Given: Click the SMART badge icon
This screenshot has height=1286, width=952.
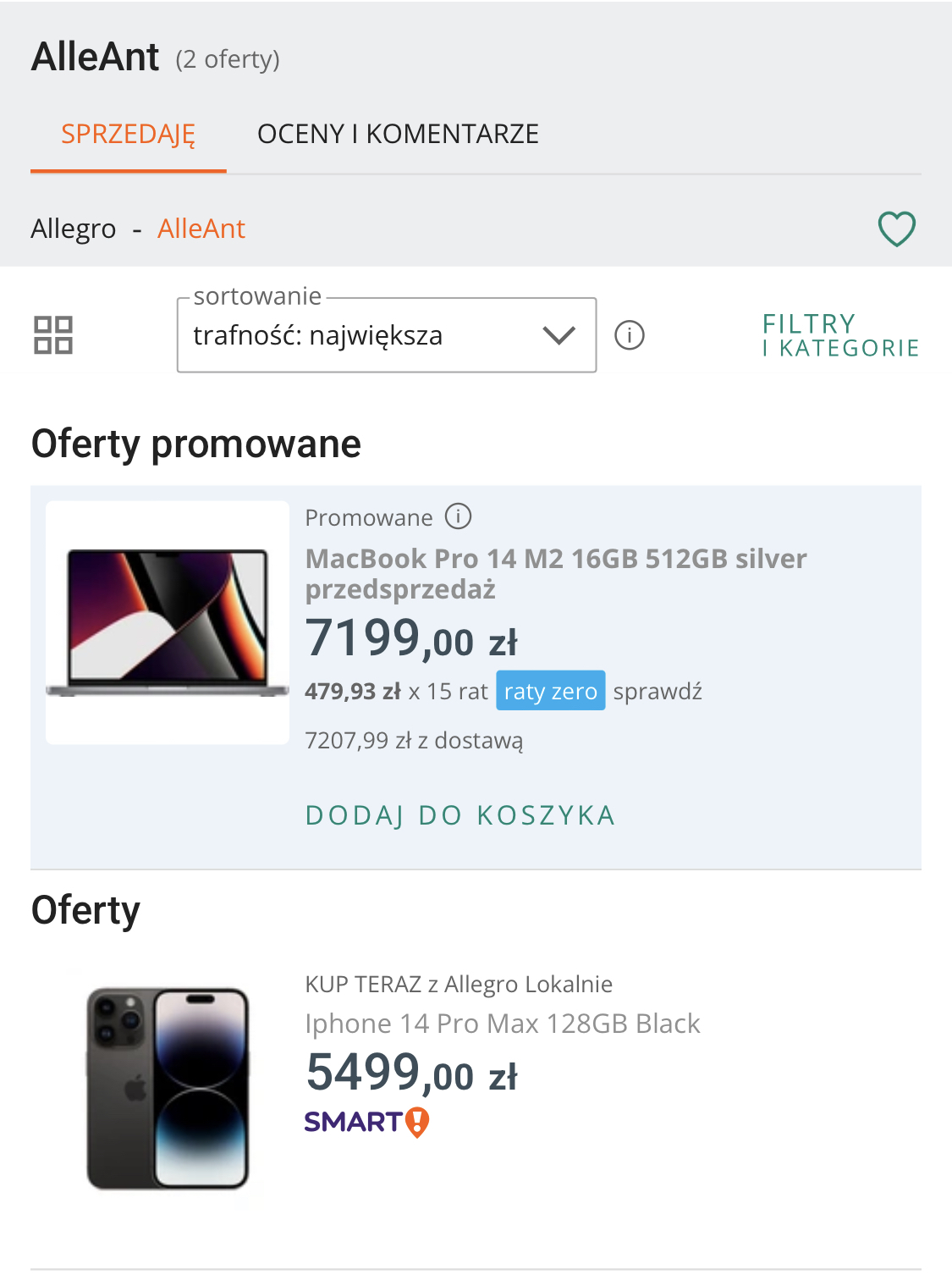Looking at the screenshot, I should [x=367, y=1122].
